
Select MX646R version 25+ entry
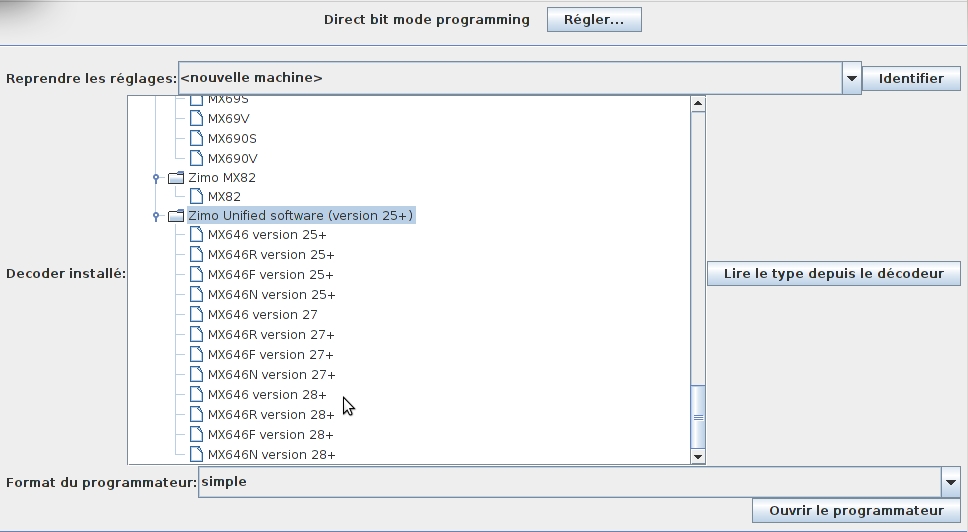coord(271,255)
